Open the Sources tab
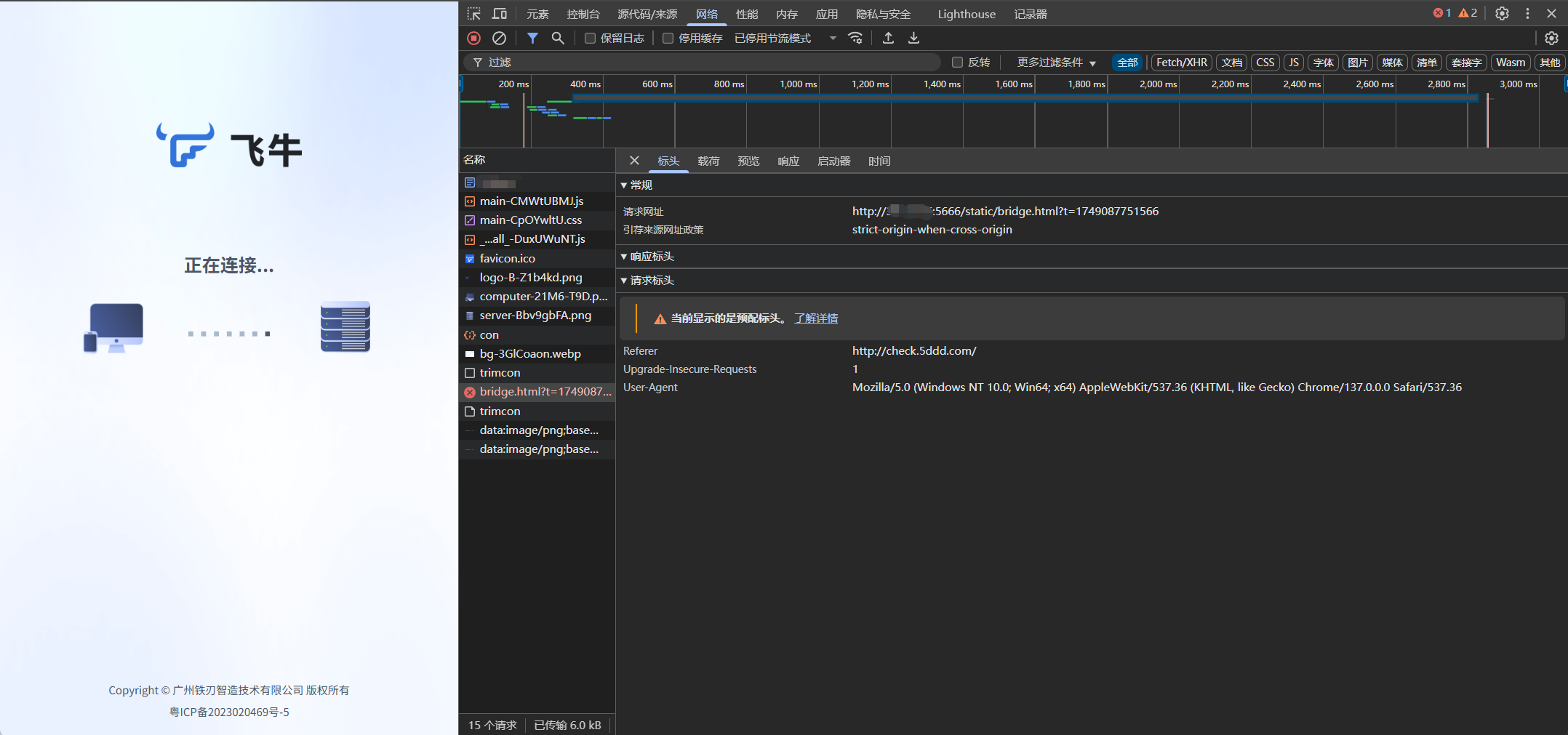Viewport: 1568px width, 735px height. tap(647, 14)
